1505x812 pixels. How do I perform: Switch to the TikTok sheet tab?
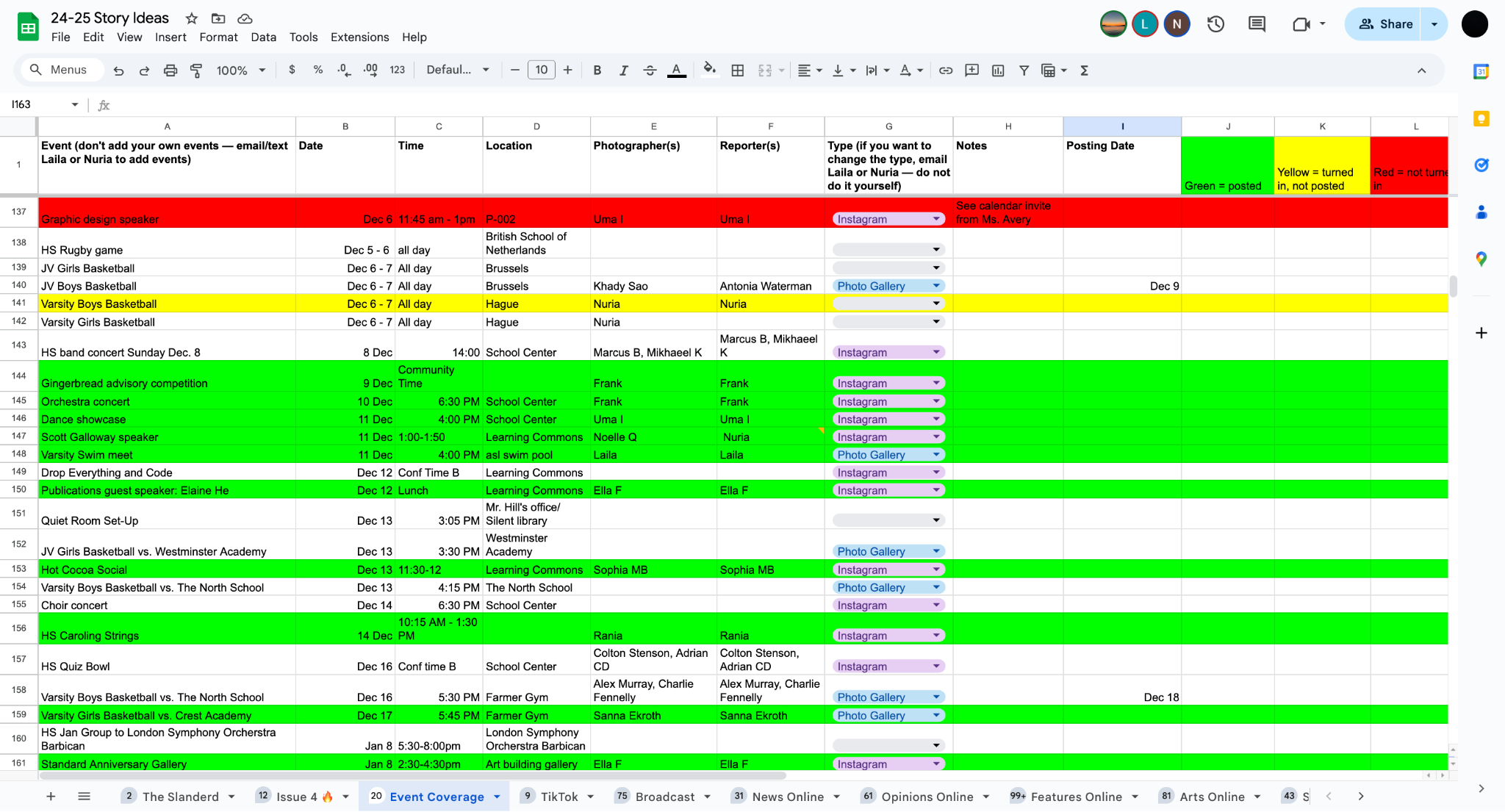click(558, 797)
